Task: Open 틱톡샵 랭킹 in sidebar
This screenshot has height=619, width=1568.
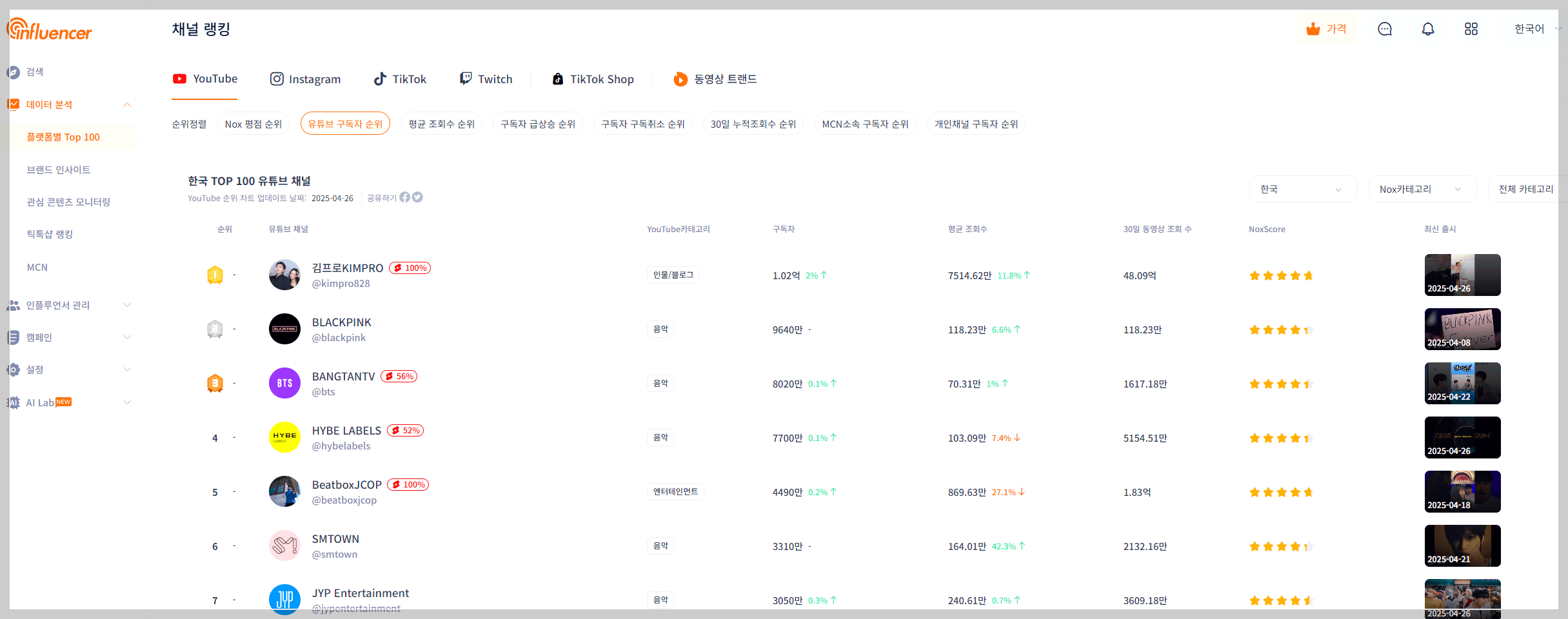Action: click(50, 234)
